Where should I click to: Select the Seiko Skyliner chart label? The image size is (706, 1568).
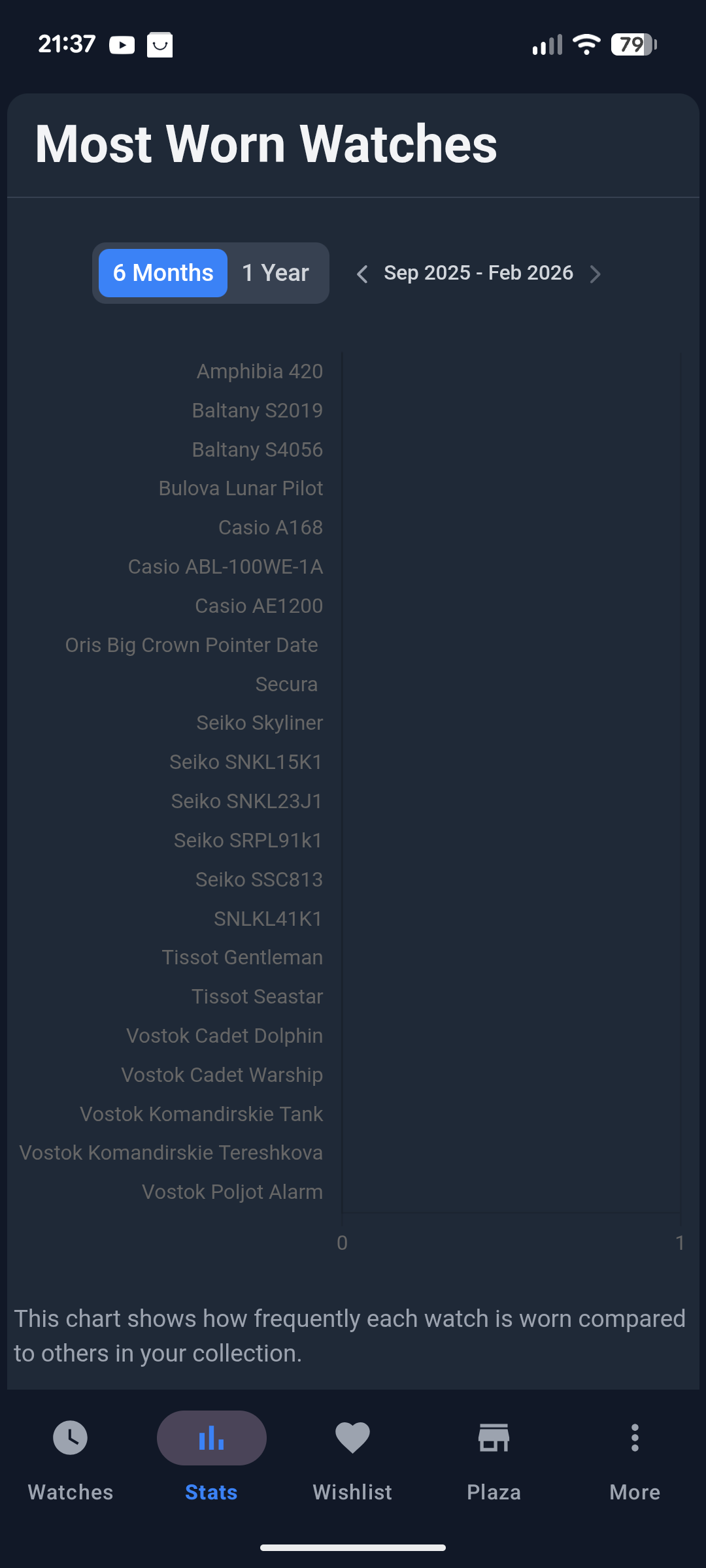pyautogui.click(x=260, y=723)
